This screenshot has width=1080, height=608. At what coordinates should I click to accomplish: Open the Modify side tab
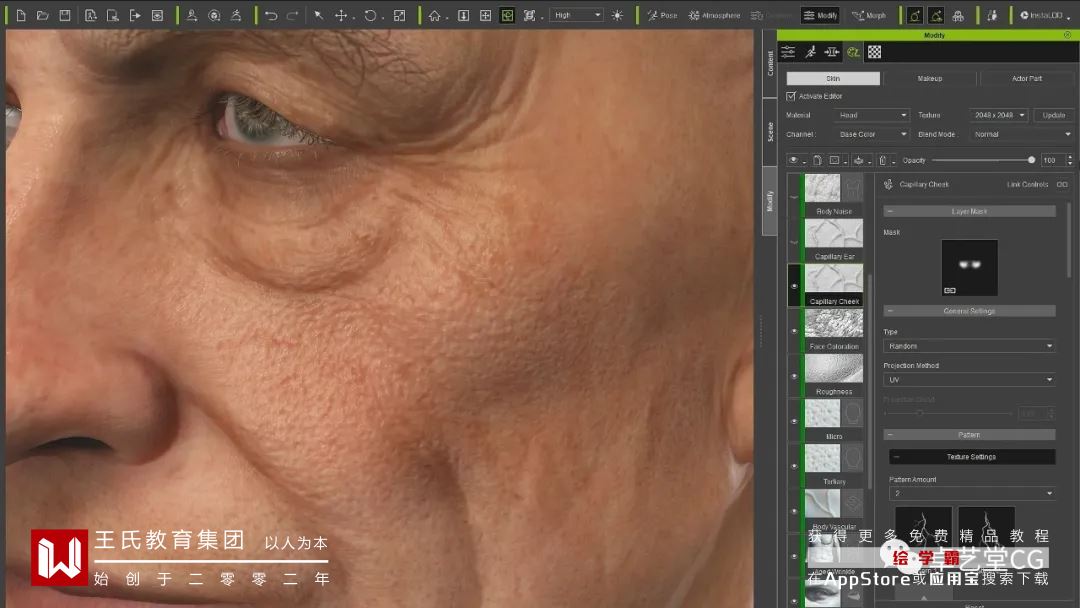tap(770, 201)
